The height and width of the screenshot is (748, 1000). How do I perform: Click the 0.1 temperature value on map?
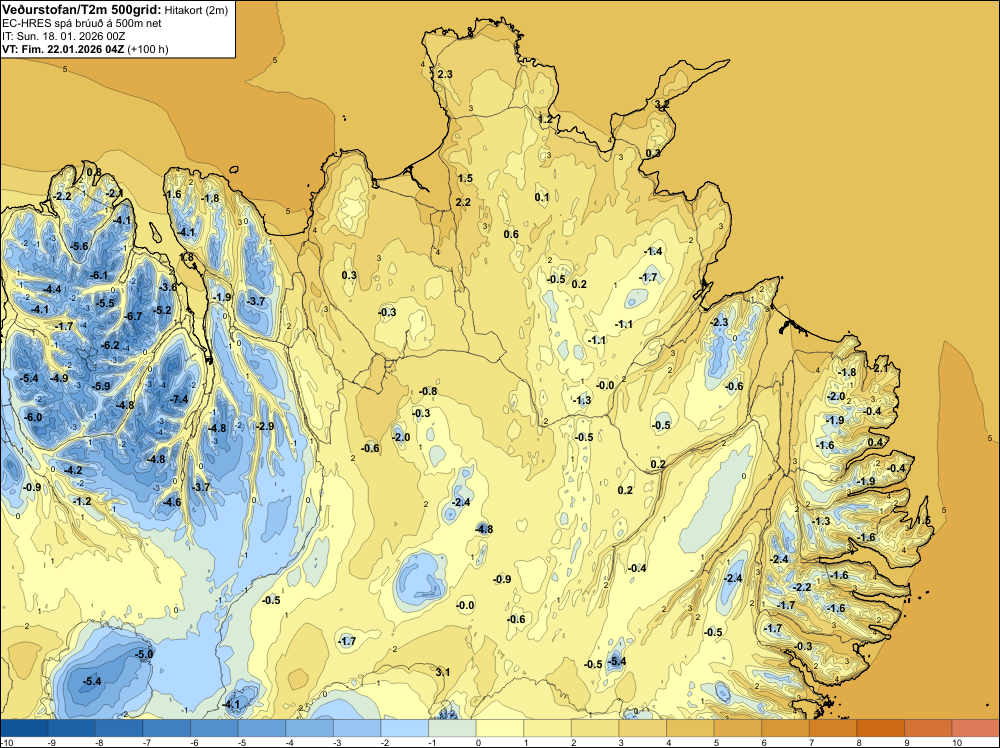541,197
